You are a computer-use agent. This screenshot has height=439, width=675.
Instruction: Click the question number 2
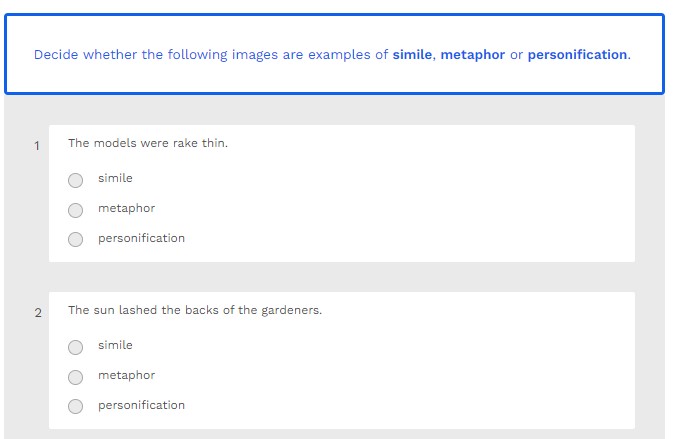coord(37,313)
